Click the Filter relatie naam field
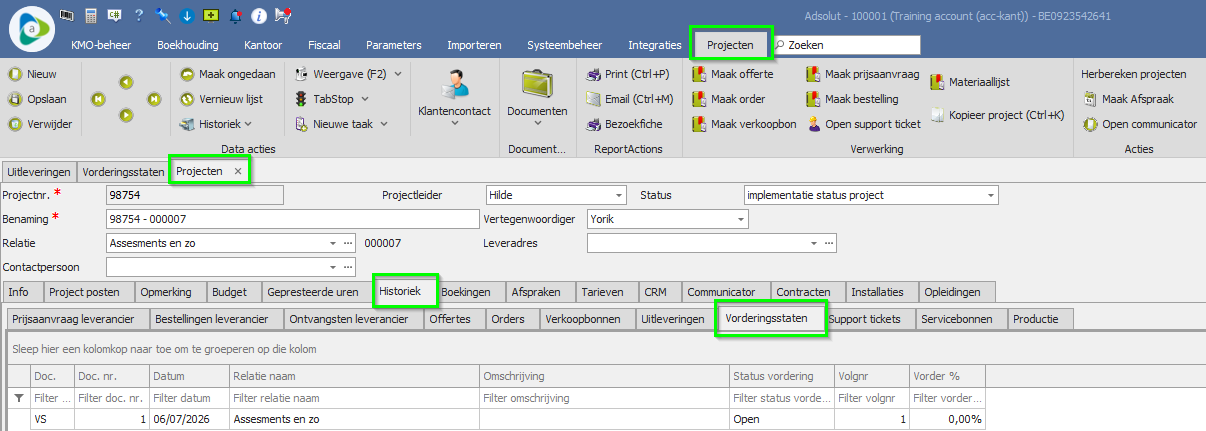Viewport: 1206px width, 431px height. (353, 398)
